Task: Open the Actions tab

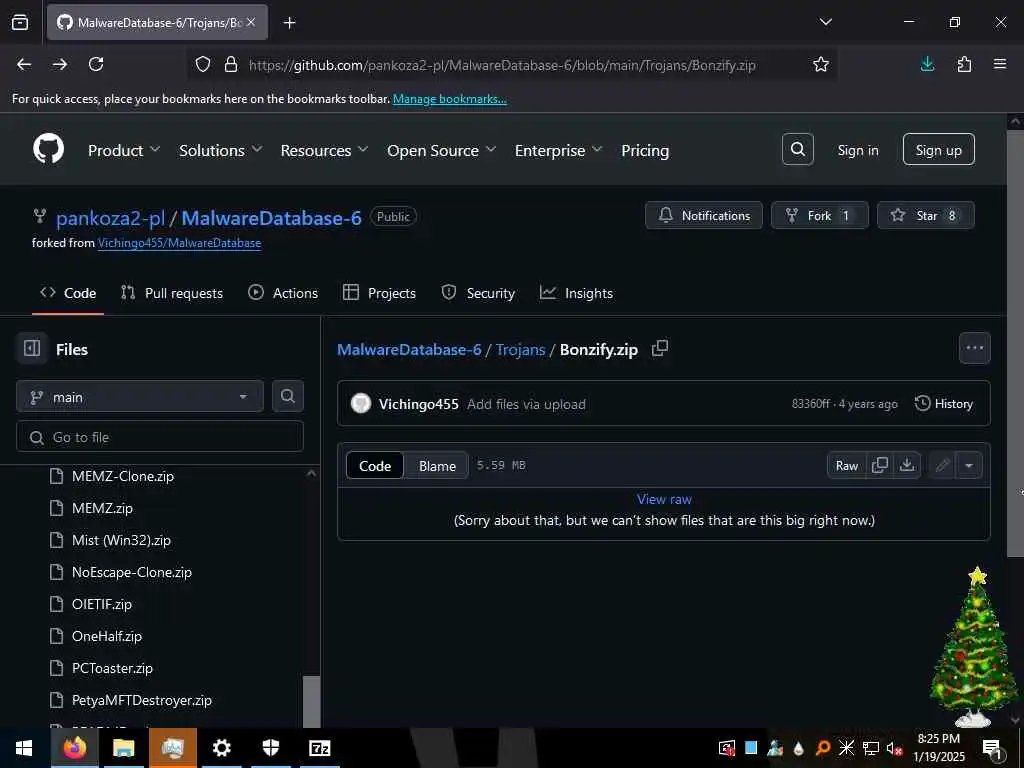Action: 283,293
